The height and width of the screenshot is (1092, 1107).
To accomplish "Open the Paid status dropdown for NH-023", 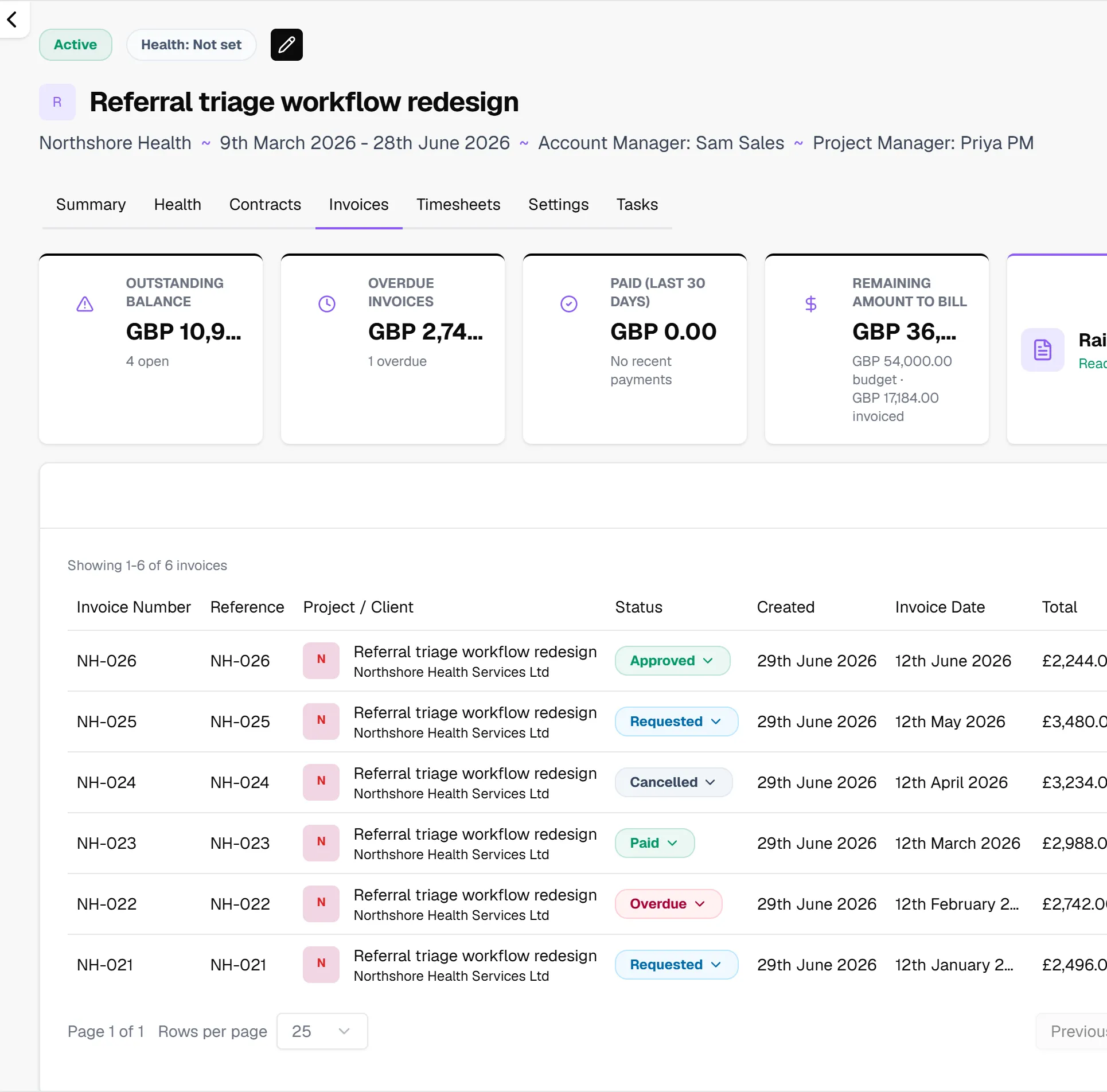I will (654, 843).
